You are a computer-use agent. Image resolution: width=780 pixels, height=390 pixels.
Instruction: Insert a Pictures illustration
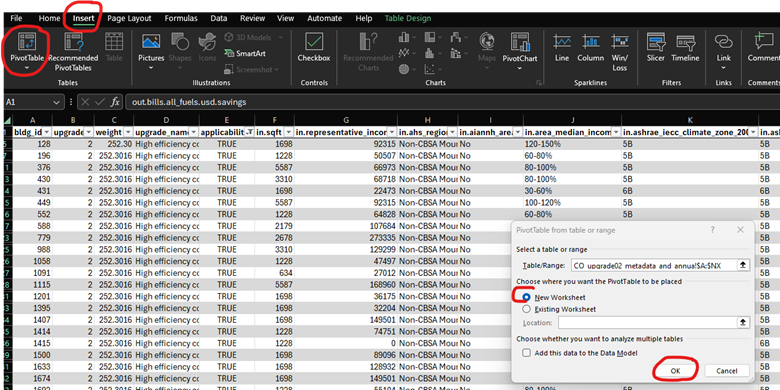[151, 52]
